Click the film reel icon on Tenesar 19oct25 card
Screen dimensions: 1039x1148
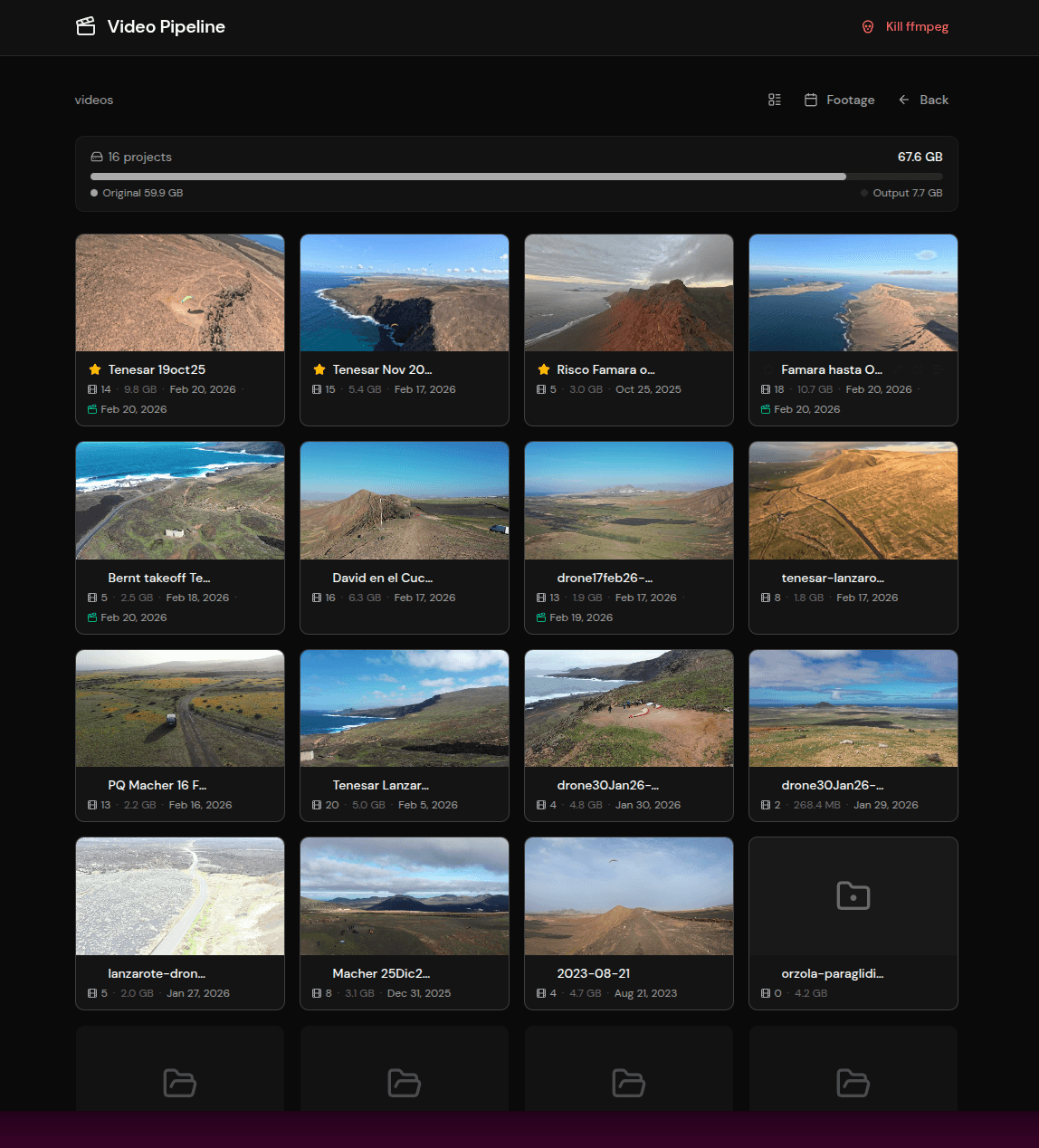91,388
